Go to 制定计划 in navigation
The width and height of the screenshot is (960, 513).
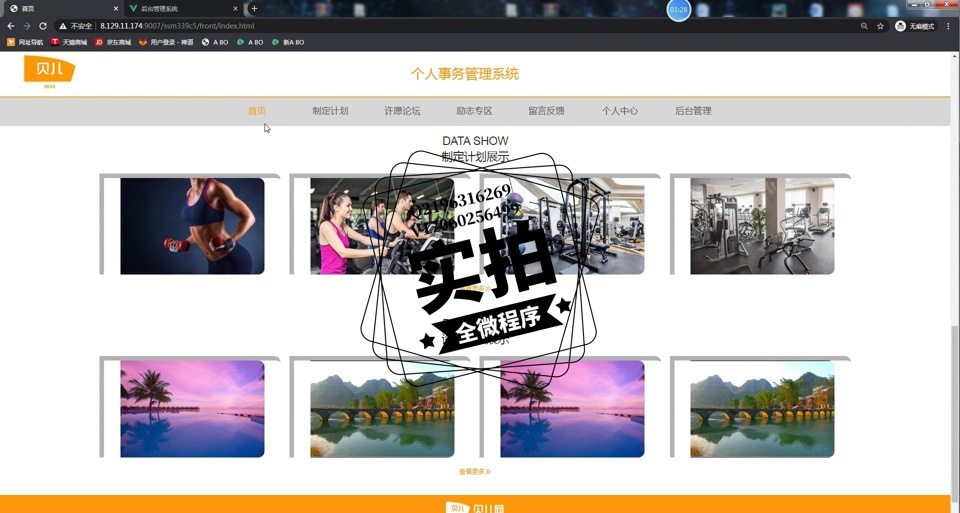coord(330,111)
